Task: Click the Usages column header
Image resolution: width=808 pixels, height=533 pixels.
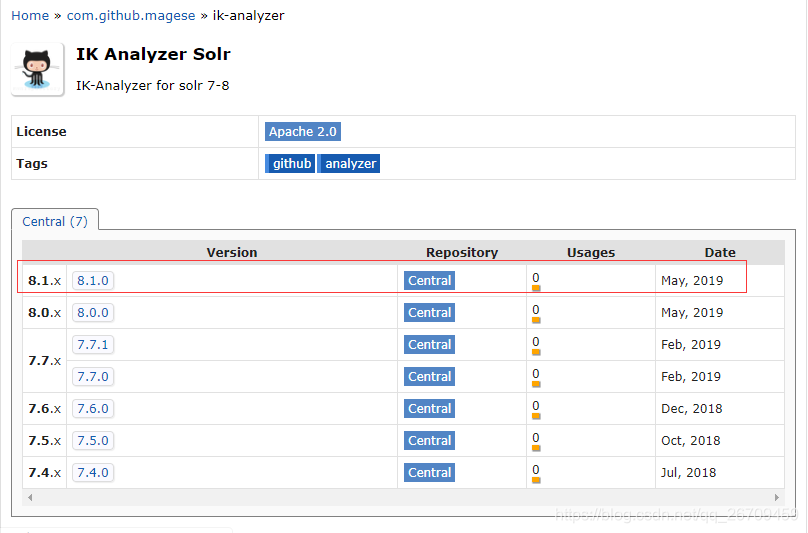Action: click(591, 253)
